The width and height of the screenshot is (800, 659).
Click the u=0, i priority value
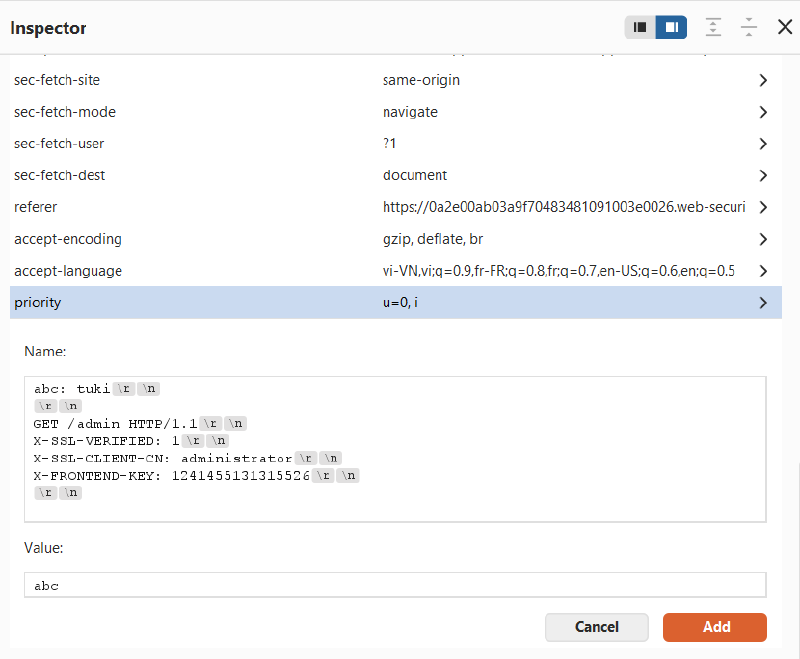pyautogui.click(x=400, y=302)
